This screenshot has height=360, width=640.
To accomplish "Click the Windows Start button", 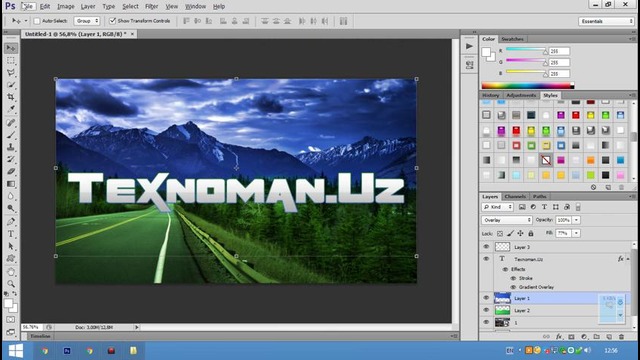I will point(16,351).
